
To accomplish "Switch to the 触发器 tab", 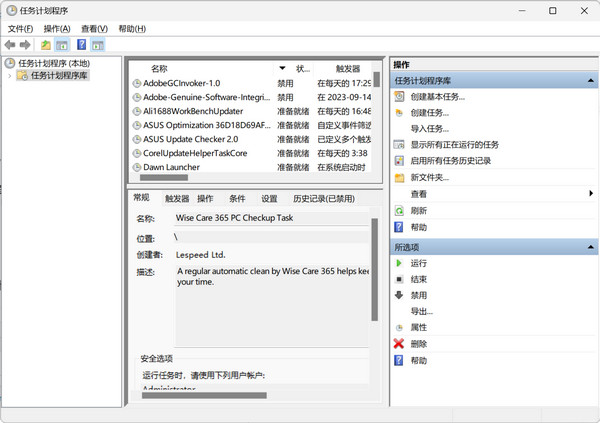I will pos(177,199).
